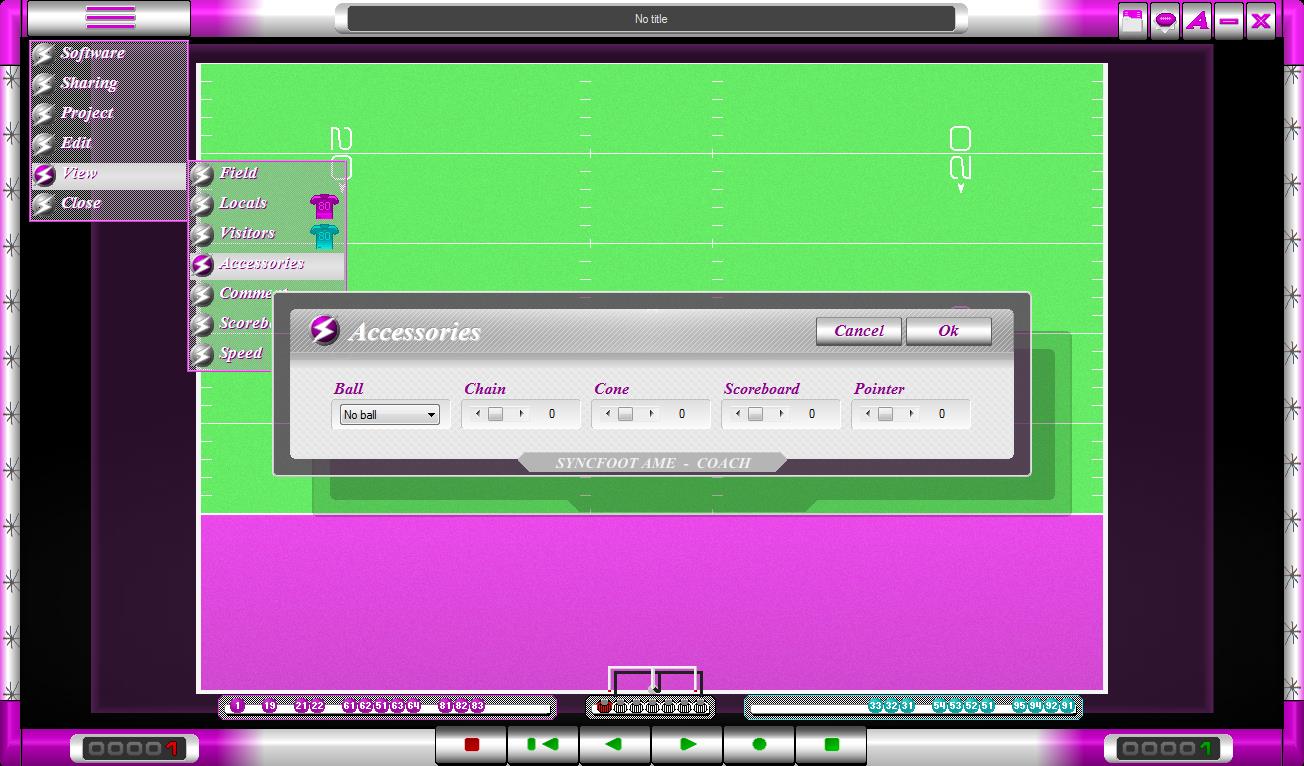Increase Chain count with right arrow
1304x766 pixels.
pyautogui.click(x=521, y=414)
